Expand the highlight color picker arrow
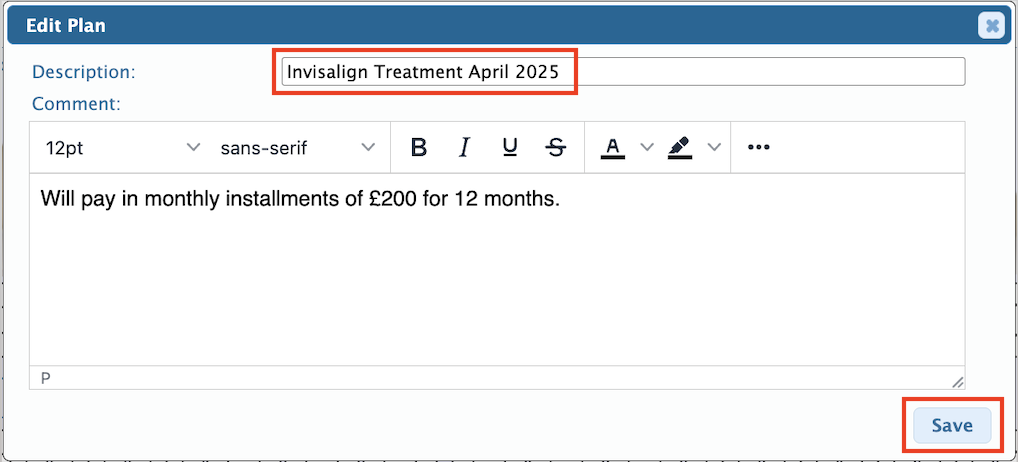1018x462 pixels. pyautogui.click(x=714, y=147)
